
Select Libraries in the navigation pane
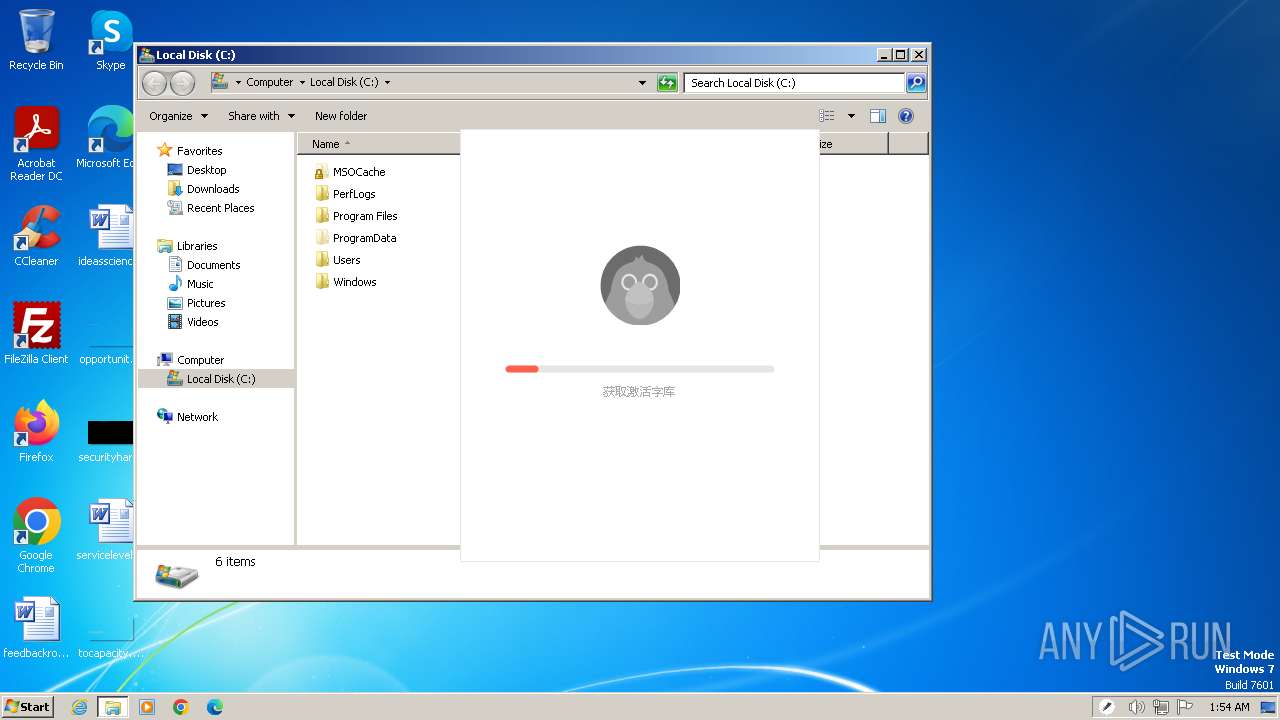pyautogui.click(x=187, y=246)
